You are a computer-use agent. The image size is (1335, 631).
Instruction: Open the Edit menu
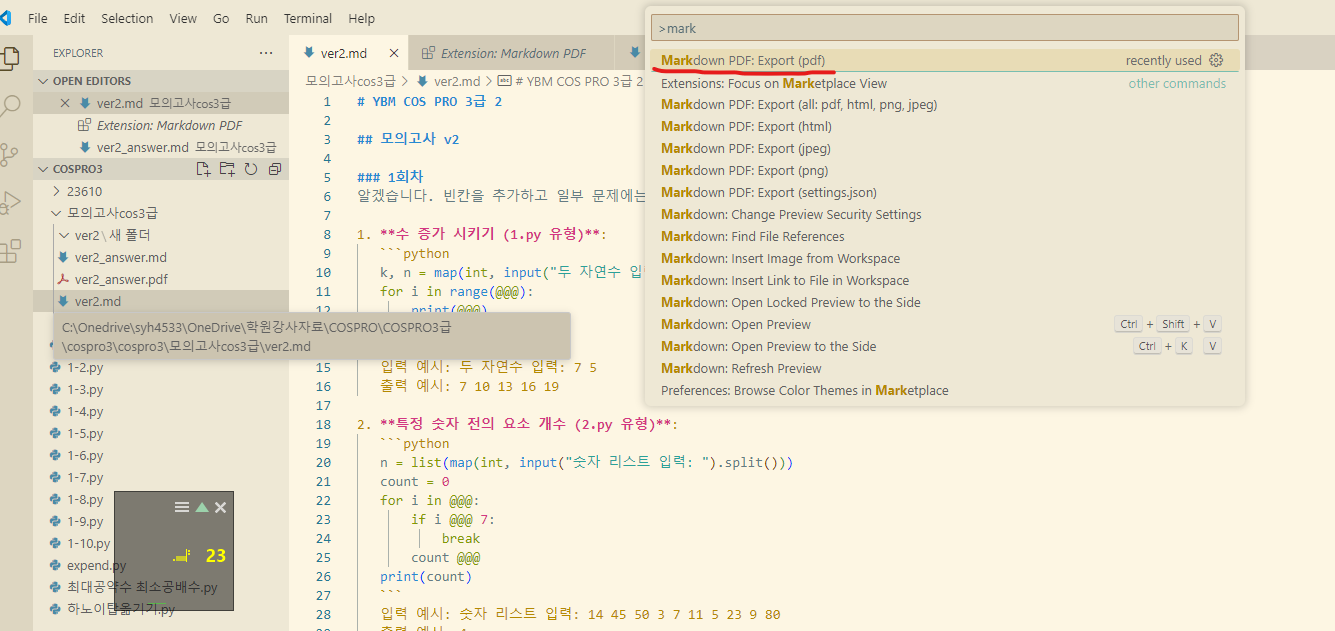tap(74, 18)
